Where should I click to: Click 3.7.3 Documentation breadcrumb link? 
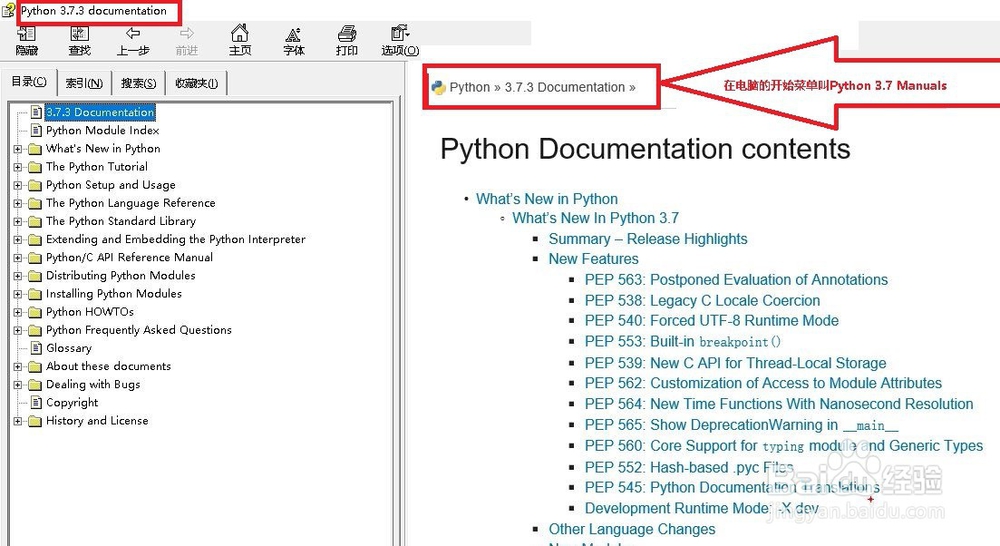(x=565, y=87)
